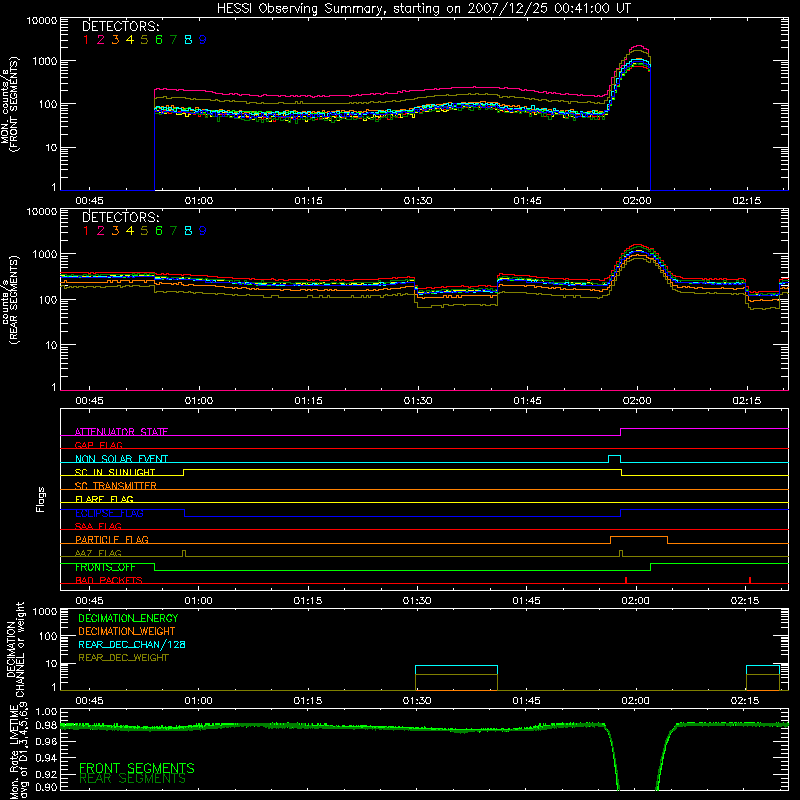The width and height of the screenshot is (800, 800).
Task: Click the 0.90 livetime axis value
Action: coord(46,787)
